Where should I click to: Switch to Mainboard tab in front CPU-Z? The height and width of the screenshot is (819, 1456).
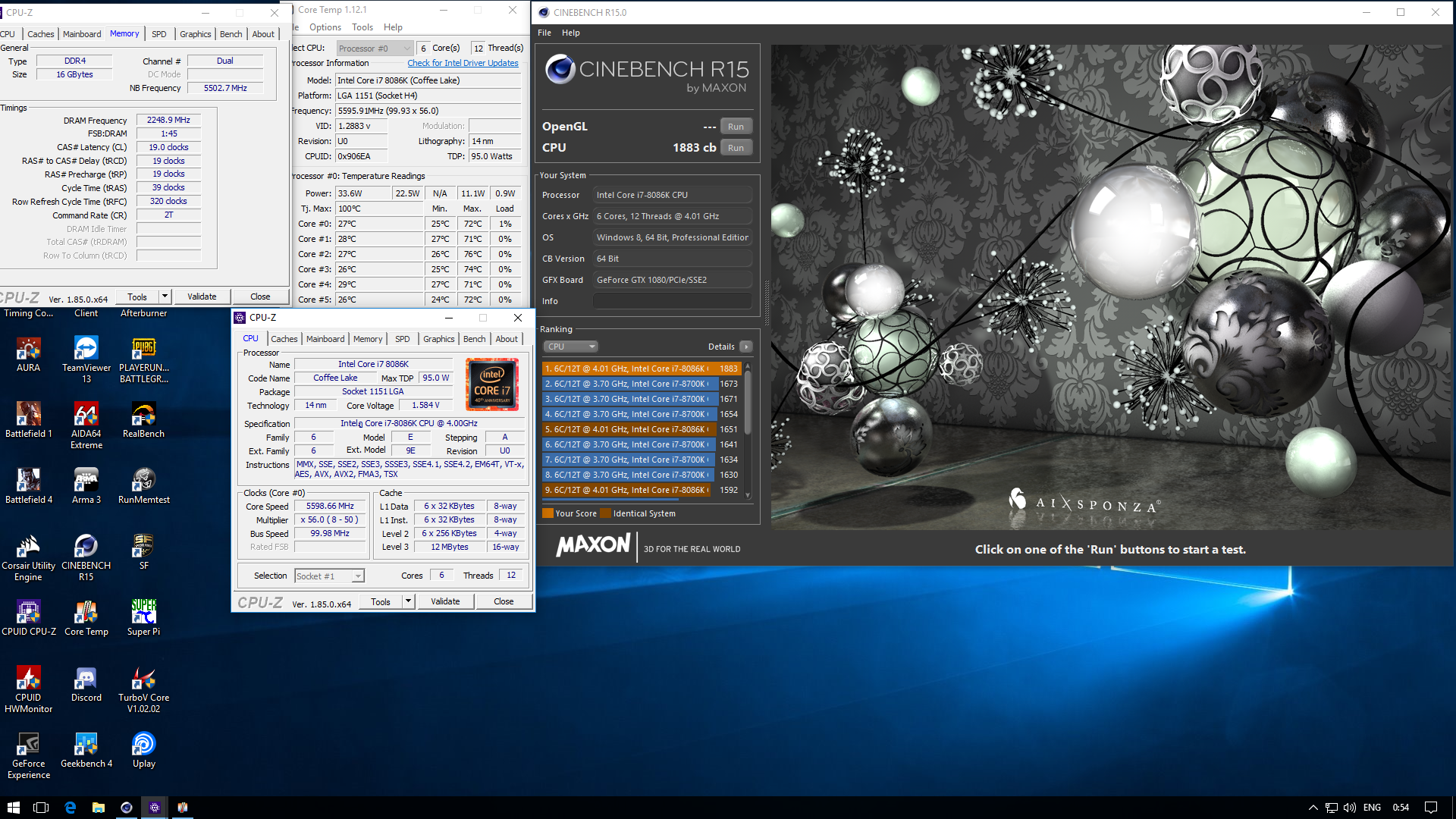(325, 339)
